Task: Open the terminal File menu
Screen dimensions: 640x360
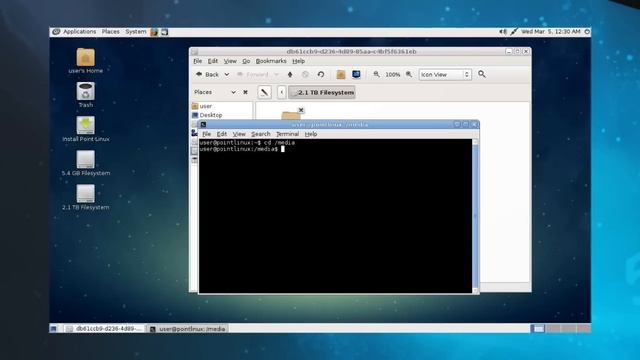Action: click(x=207, y=134)
